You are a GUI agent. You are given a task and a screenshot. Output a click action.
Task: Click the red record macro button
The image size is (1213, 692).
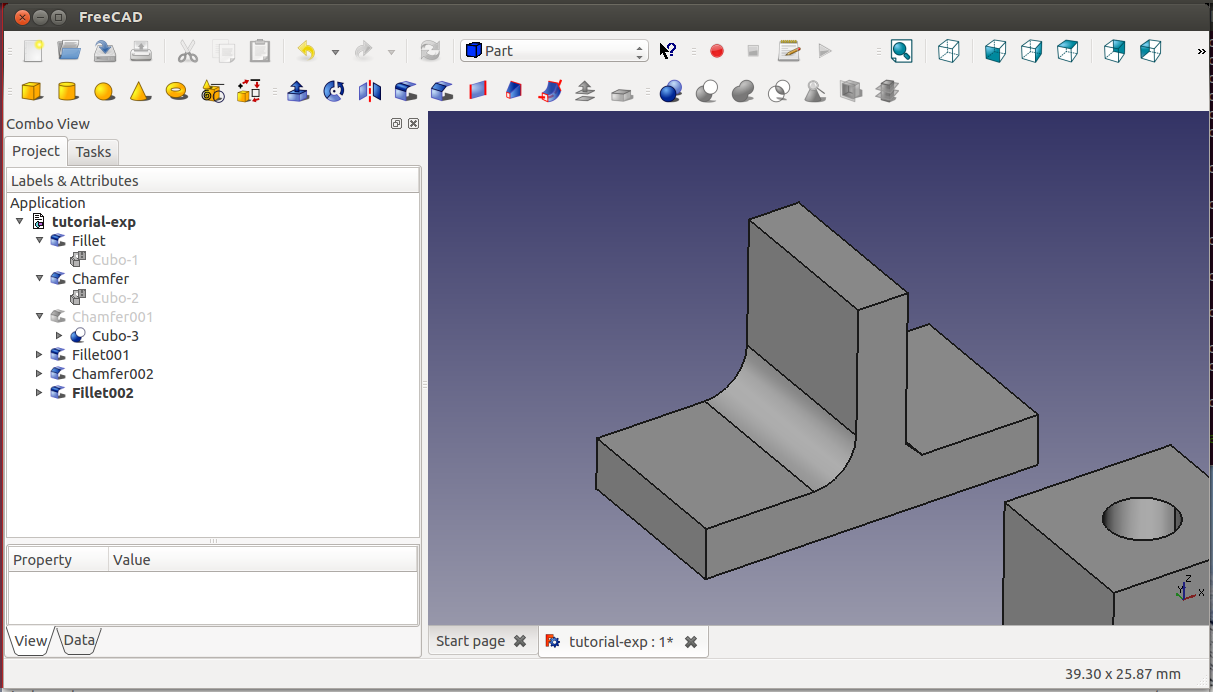point(716,51)
